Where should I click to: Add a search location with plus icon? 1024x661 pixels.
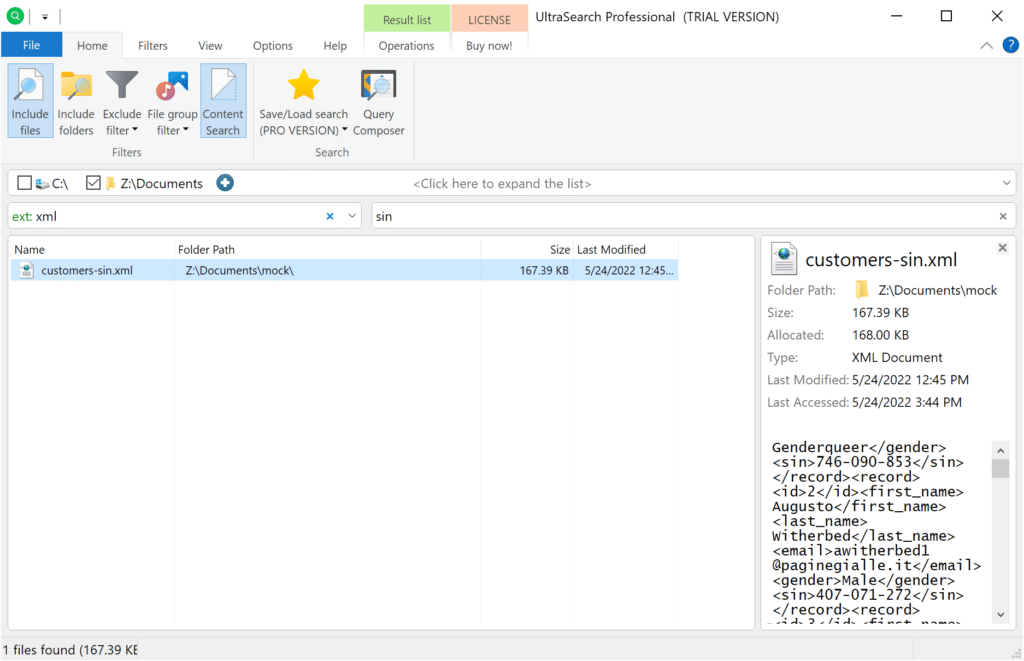pos(225,183)
